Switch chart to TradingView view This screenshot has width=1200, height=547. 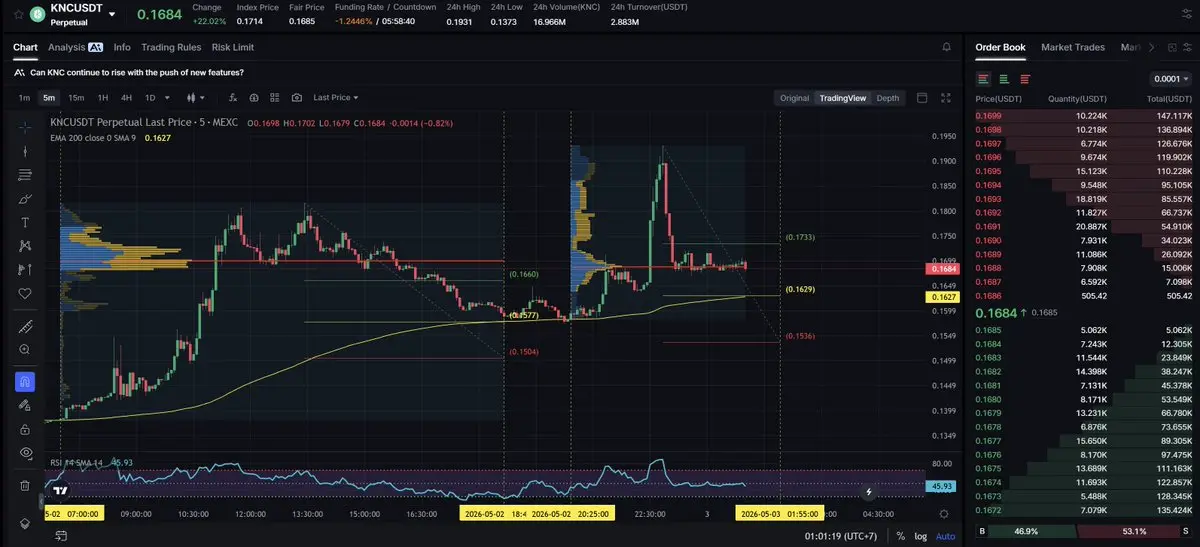(842, 98)
